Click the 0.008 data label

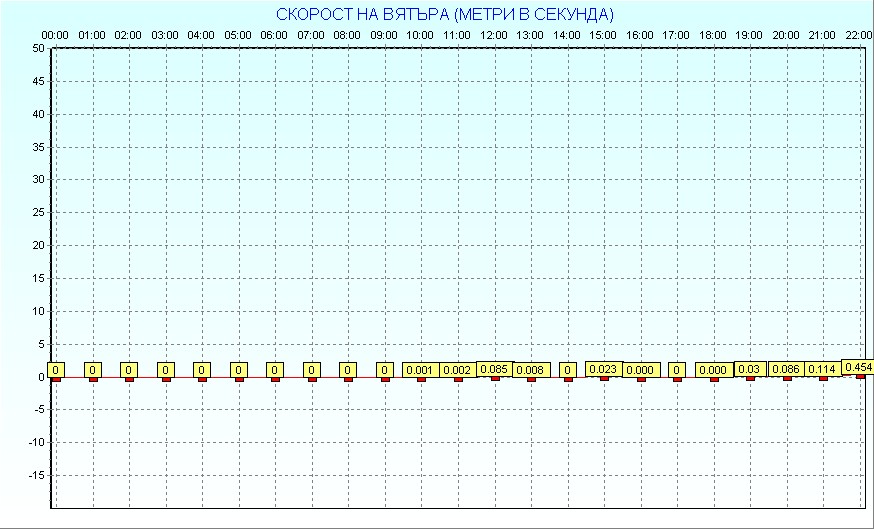pyautogui.click(x=530, y=370)
